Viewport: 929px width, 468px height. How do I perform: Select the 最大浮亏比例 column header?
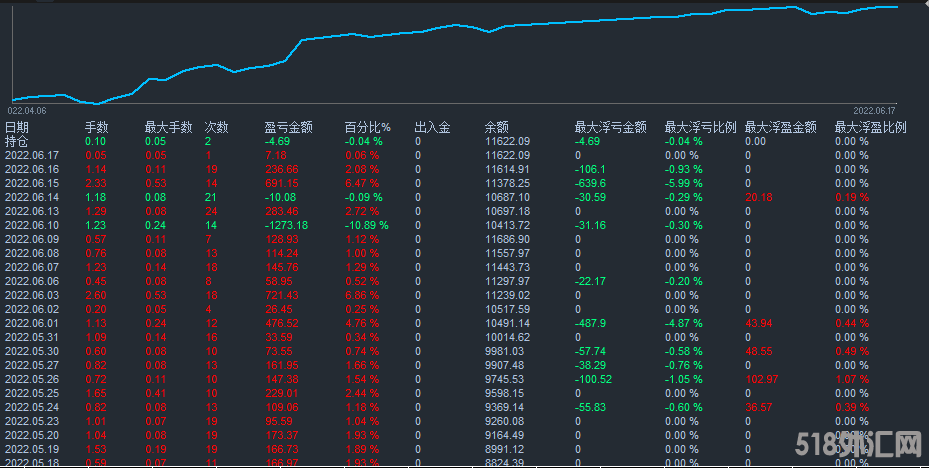click(700, 127)
